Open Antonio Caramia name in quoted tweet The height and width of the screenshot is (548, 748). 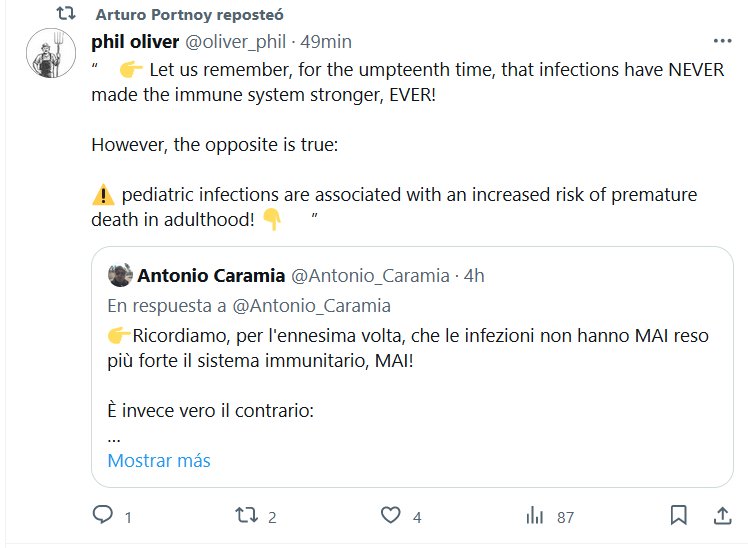209,275
